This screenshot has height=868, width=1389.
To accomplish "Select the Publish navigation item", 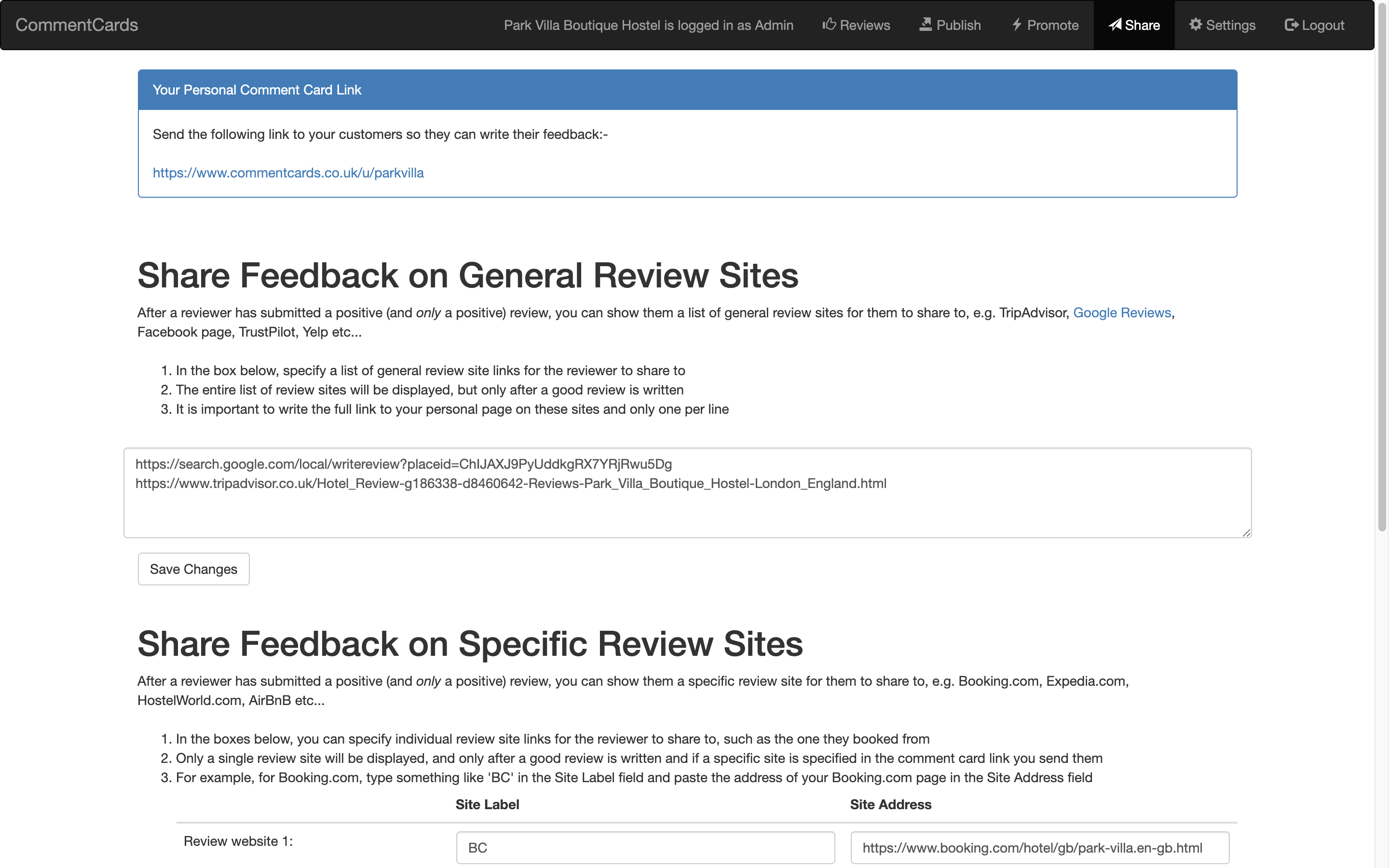I will (x=958, y=25).
